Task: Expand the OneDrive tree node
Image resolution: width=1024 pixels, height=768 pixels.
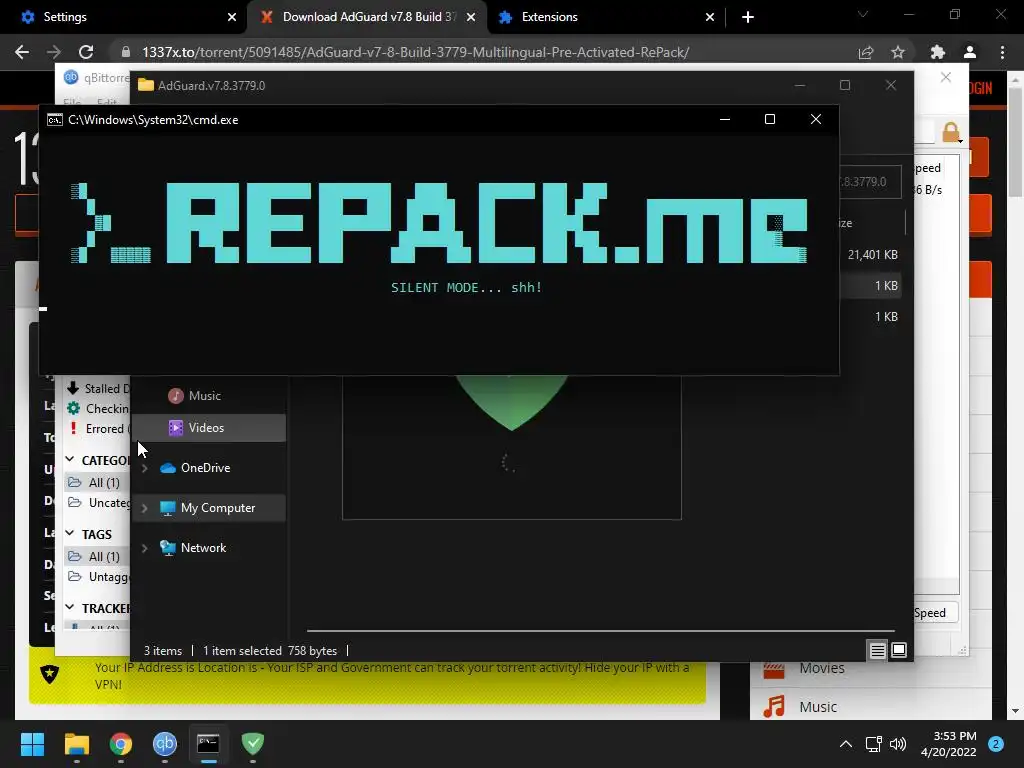Action: (144, 468)
